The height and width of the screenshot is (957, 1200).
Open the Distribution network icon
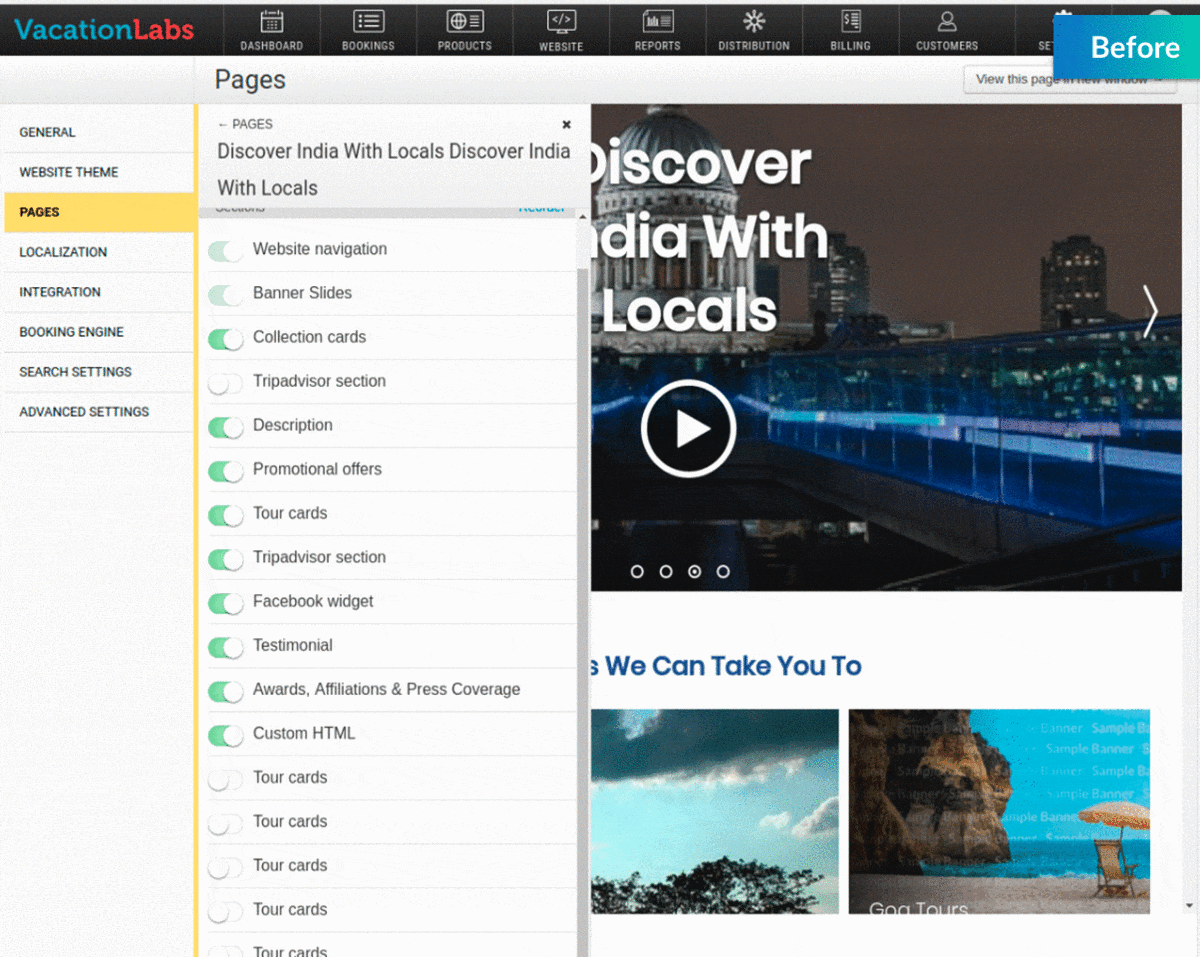tap(753, 21)
